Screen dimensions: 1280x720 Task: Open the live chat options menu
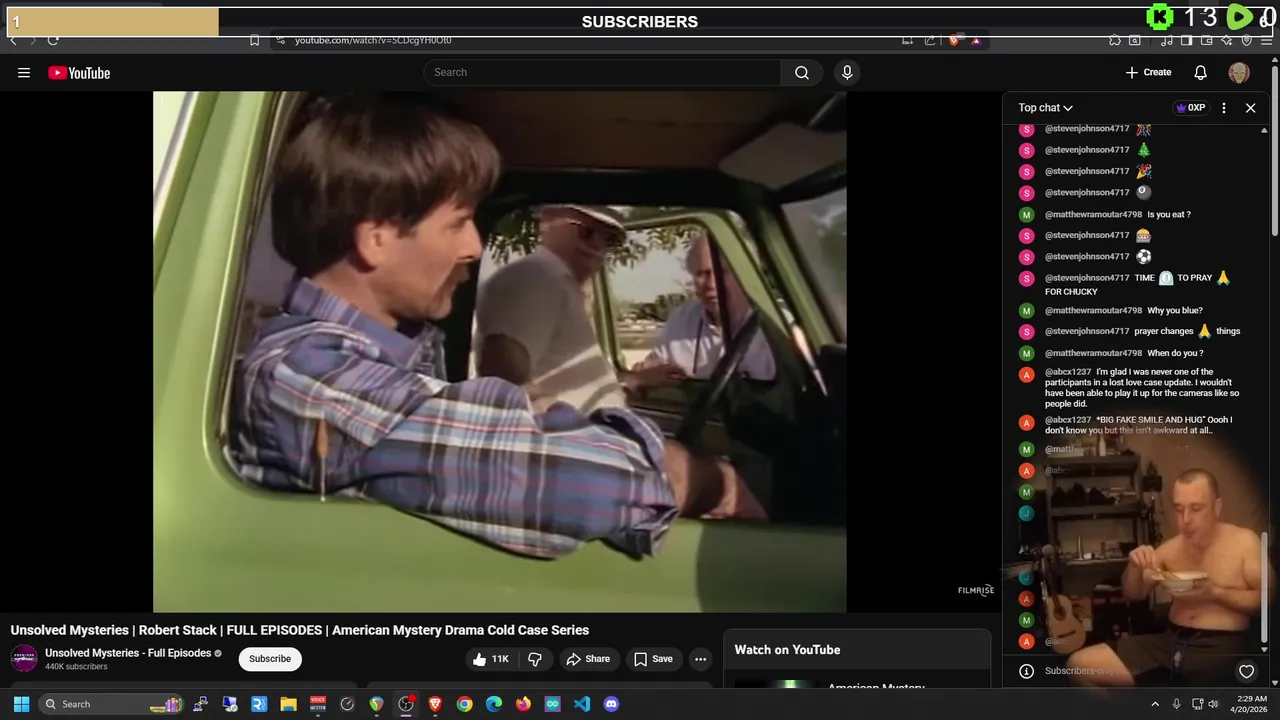[1224, 107]
